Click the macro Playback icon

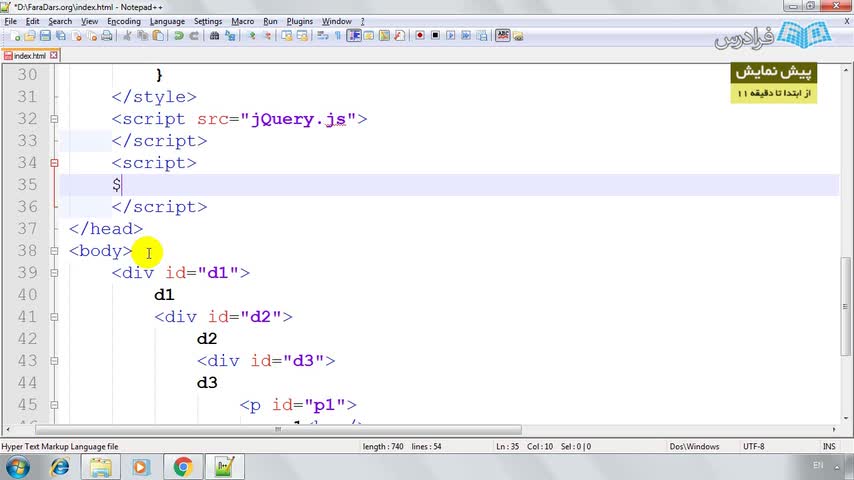[450, 36]
